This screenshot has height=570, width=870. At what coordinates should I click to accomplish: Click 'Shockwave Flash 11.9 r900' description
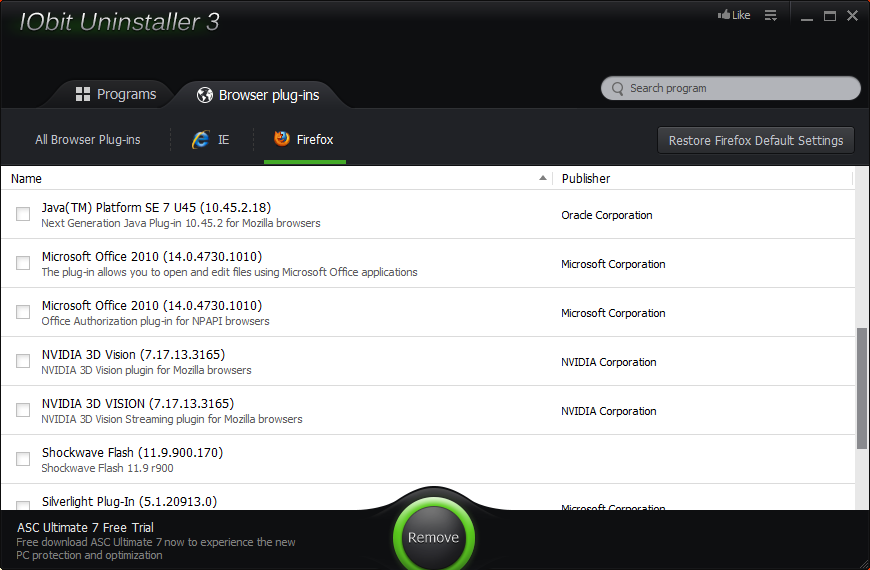point(108,468)
